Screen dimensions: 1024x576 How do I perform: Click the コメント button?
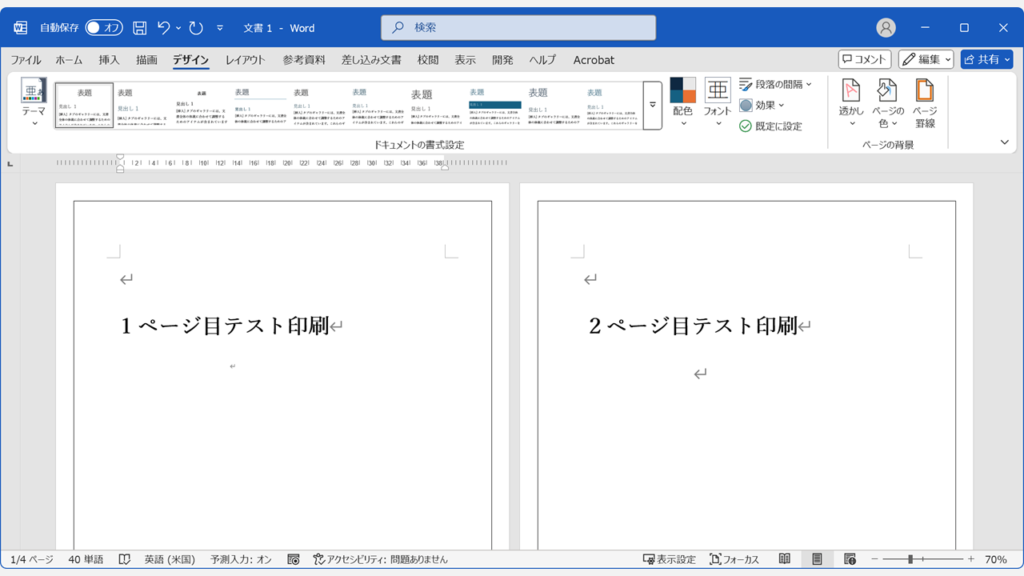pos(865,59)
